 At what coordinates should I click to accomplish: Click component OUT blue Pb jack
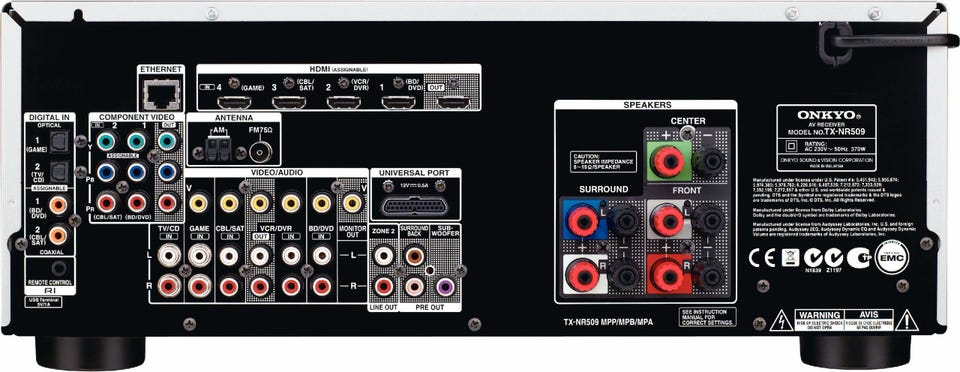pos(167,172)
